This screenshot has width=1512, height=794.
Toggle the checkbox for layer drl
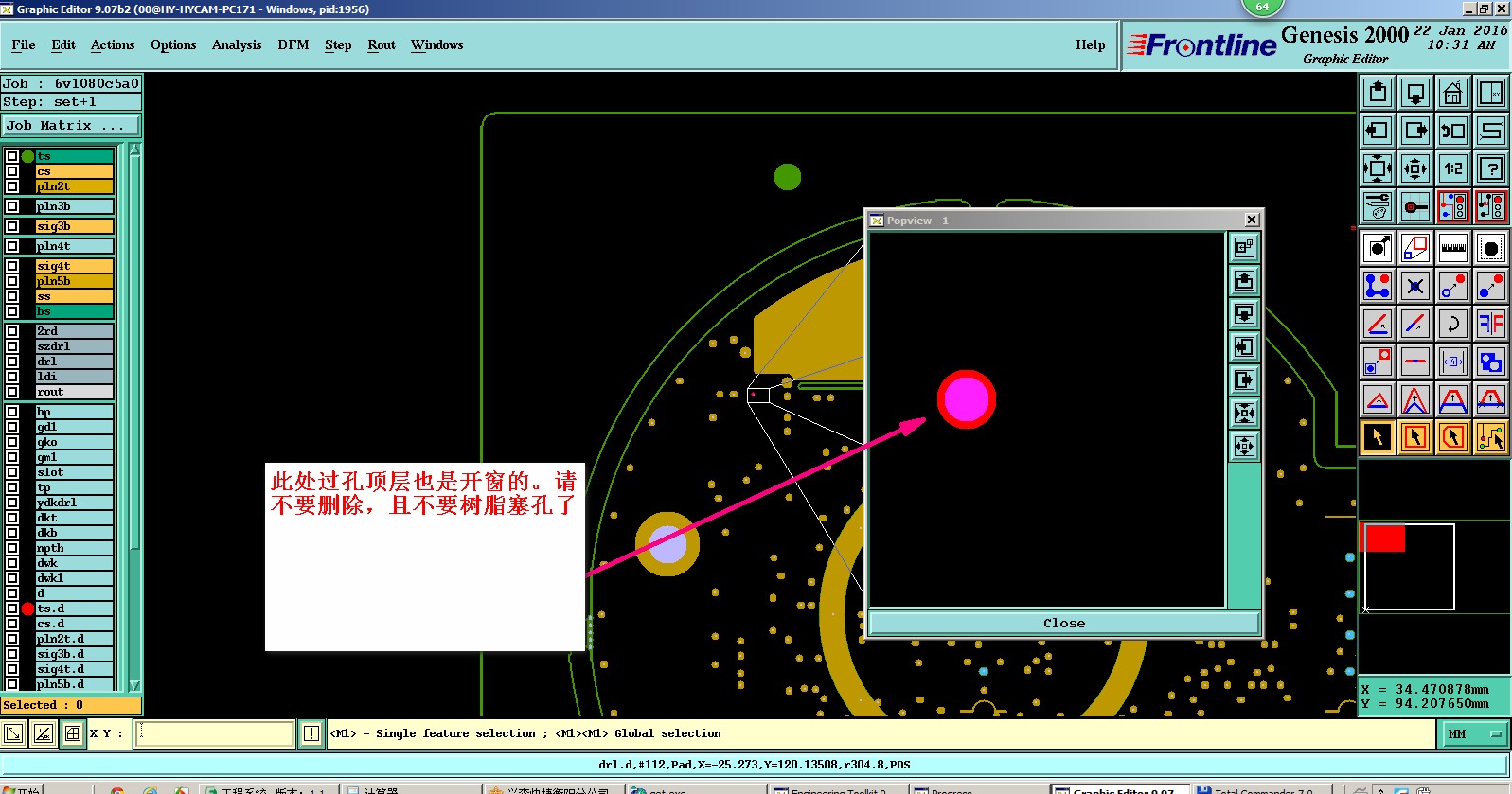(x=12, y=362)
